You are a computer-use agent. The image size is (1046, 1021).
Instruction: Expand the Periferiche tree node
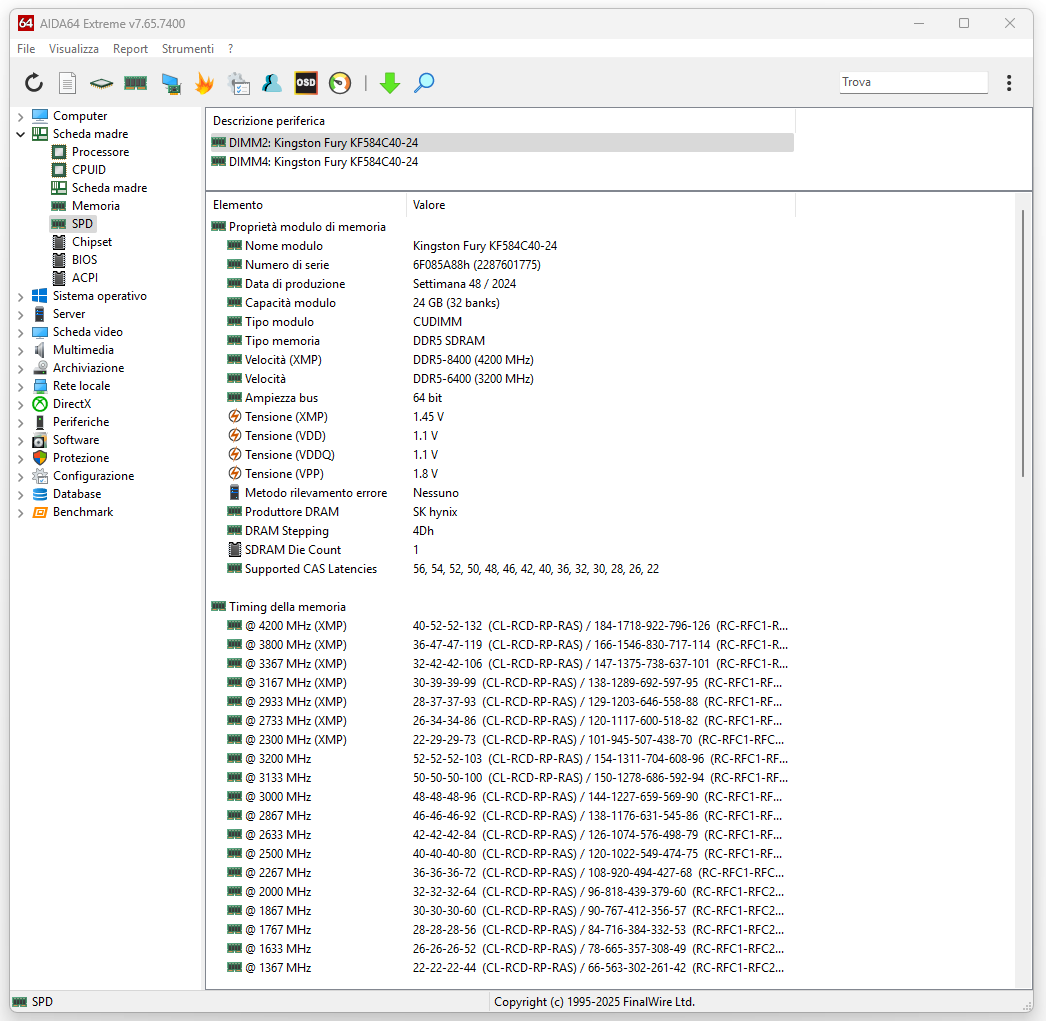tap(21, 423)
